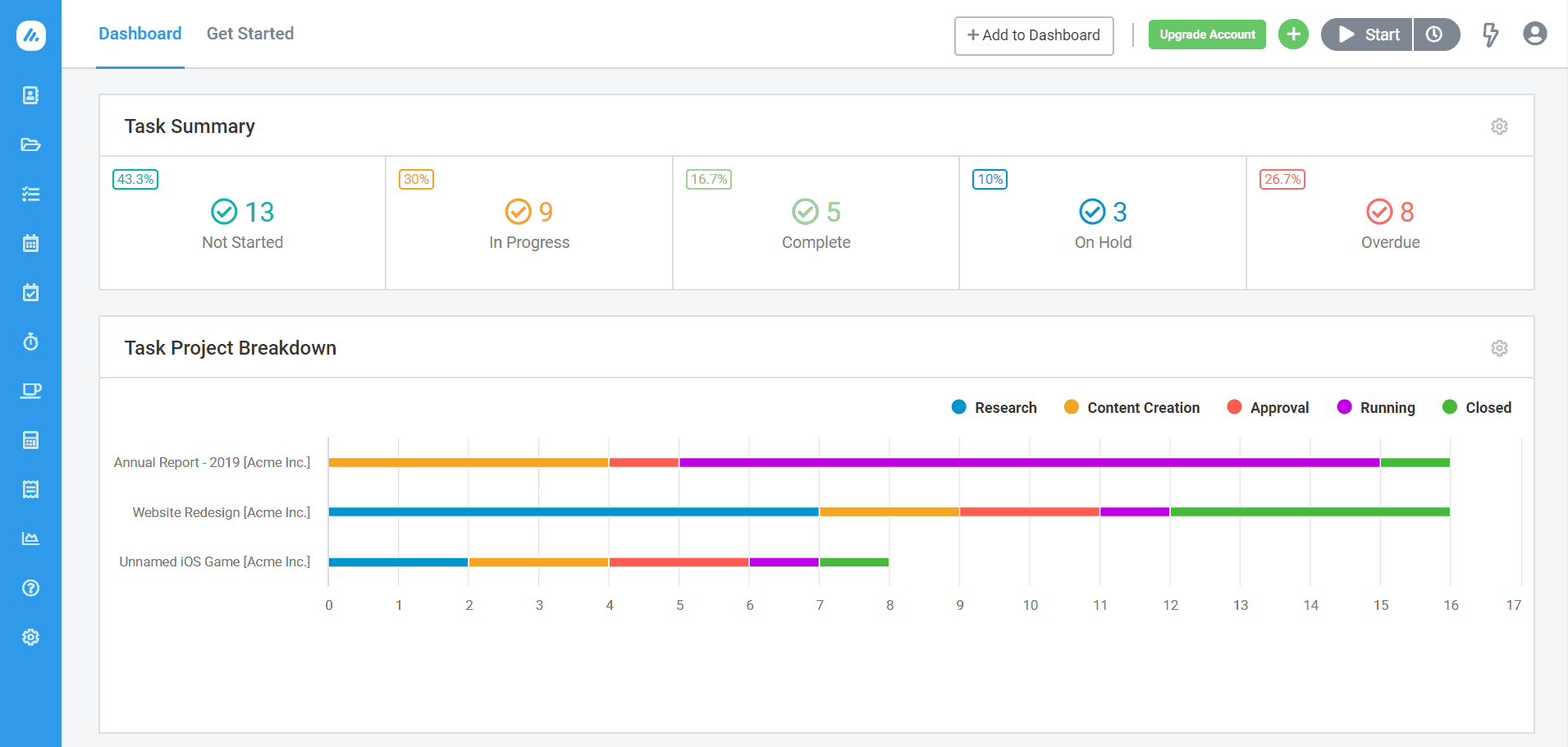Open your user profile avatar
The image size is (1568, 747).
pyautogui.click(x=1534, y=34)
